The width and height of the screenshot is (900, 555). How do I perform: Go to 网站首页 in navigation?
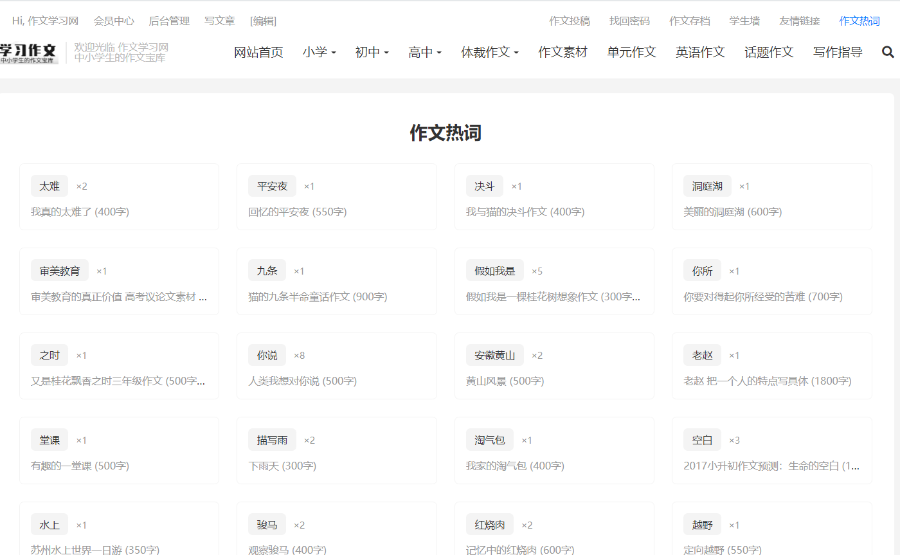pos(258,52)
